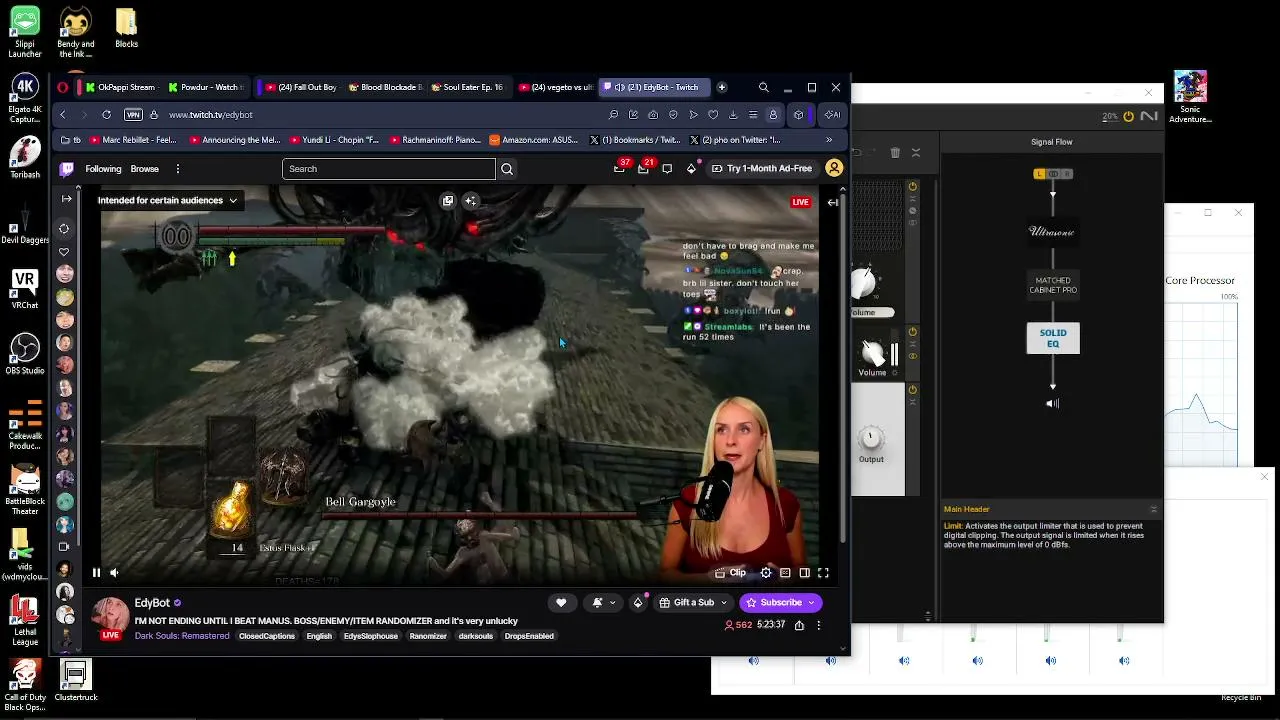Close the Main Header info panel
The height and width of the screenshot is (720, 1280).
[1153, 509]
